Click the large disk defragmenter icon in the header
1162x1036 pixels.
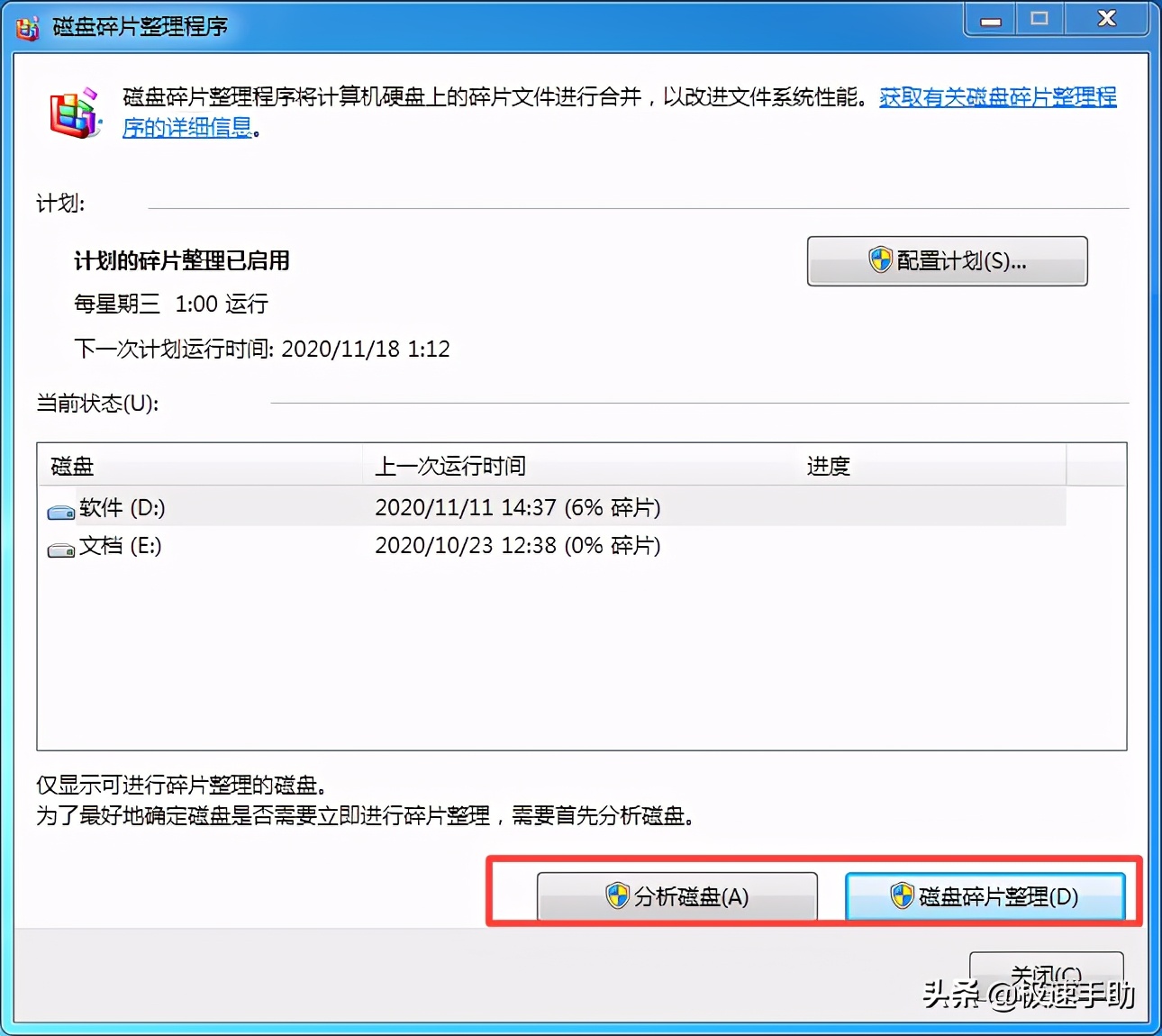76,112
